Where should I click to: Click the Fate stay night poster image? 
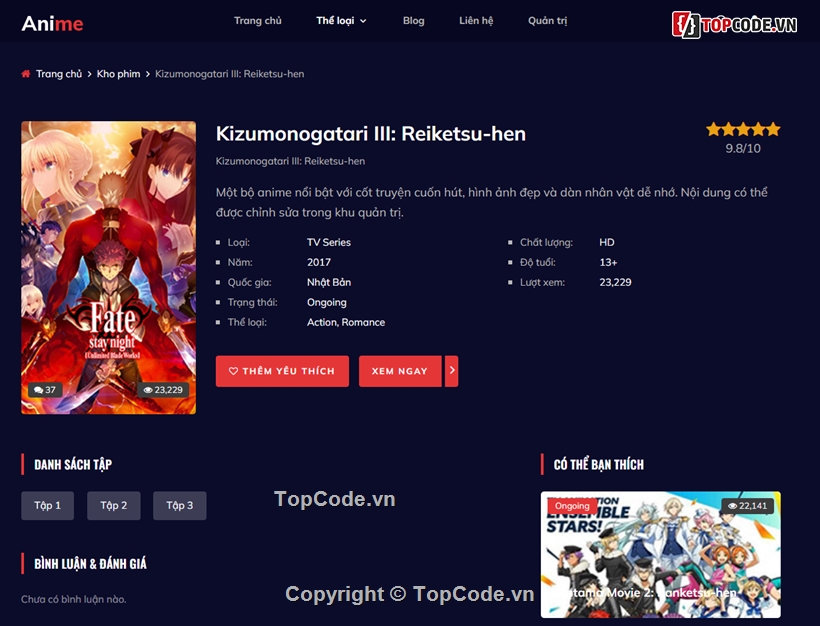[108, 267]
